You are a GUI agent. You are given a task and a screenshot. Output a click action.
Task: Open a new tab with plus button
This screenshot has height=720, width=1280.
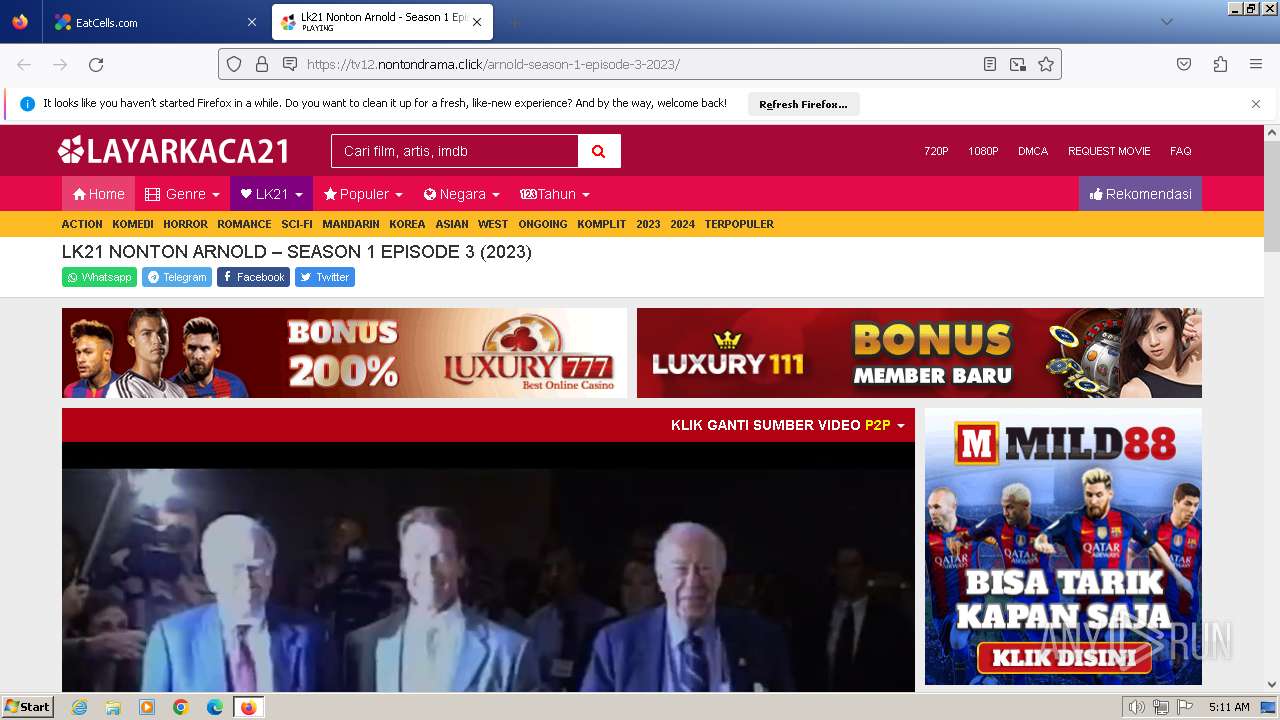(x=514, y=22)
